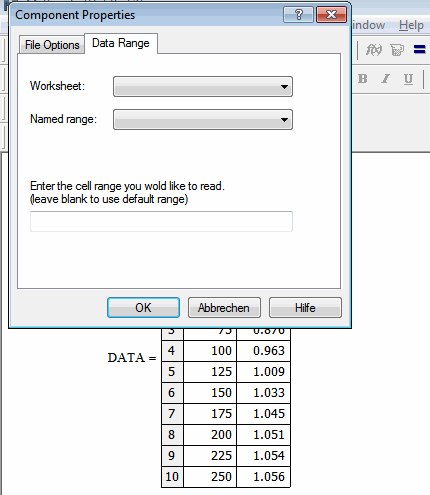
Task: Open the Help menu in main window
Action: coord(411,25)
